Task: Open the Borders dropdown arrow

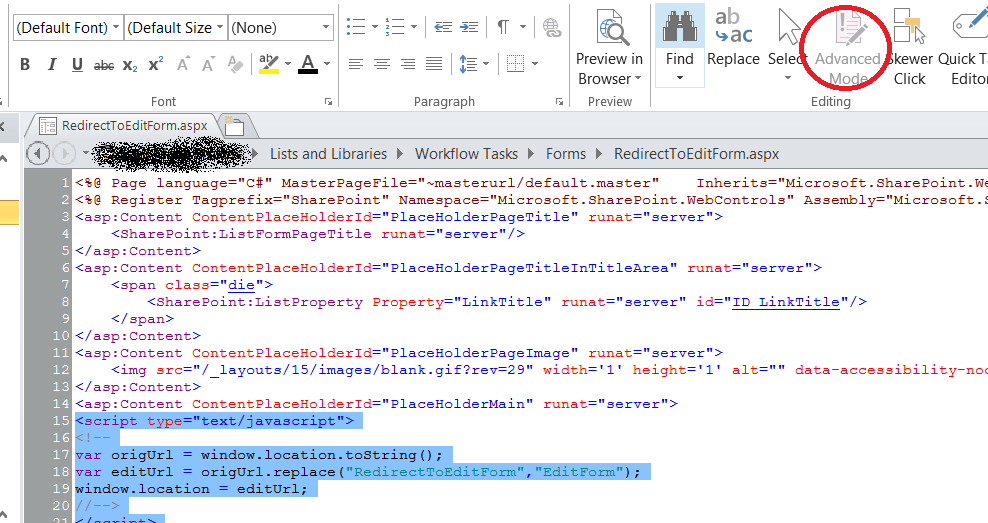Action: point(535,64)
